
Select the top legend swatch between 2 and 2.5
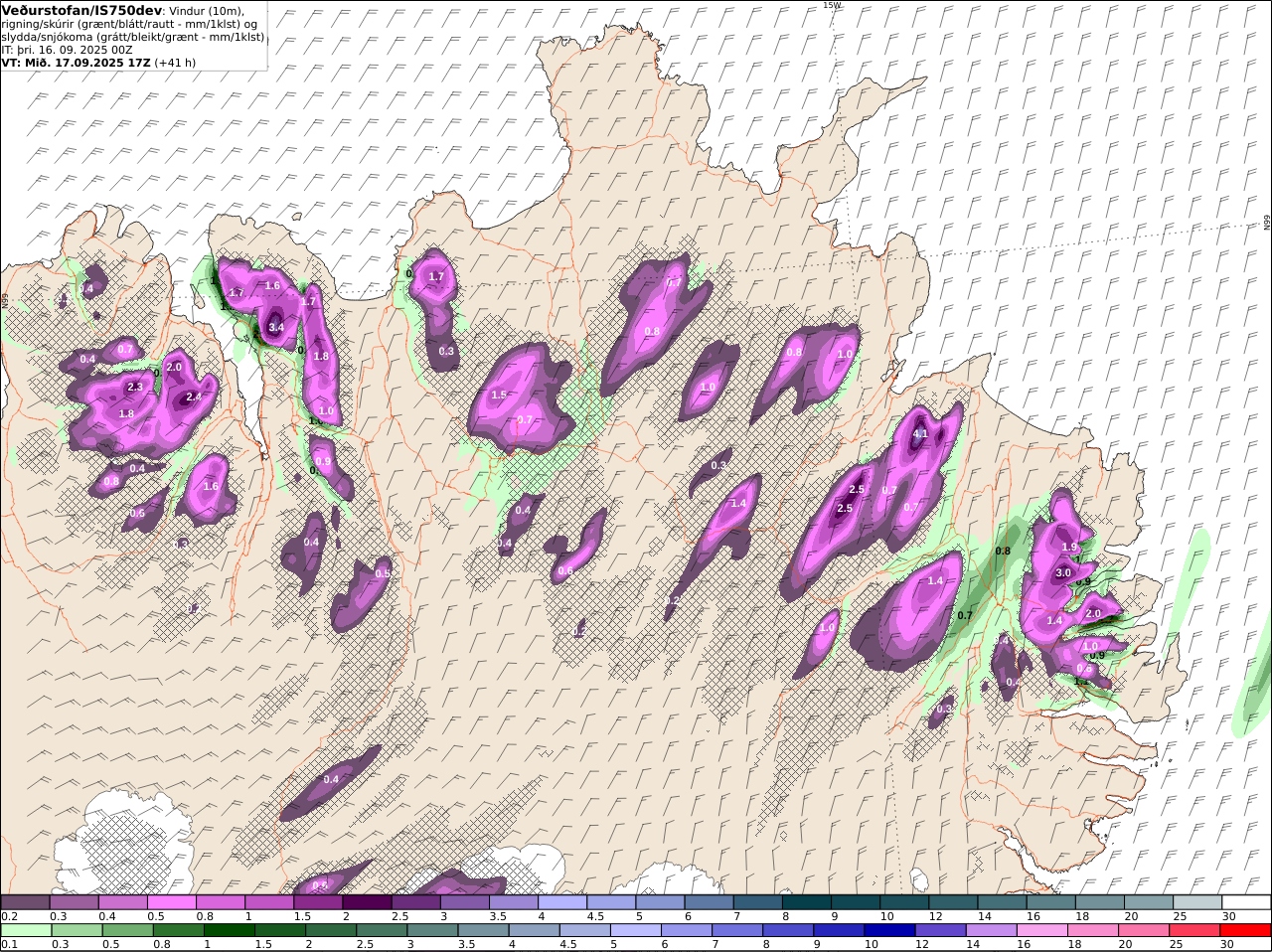(367, 902)
